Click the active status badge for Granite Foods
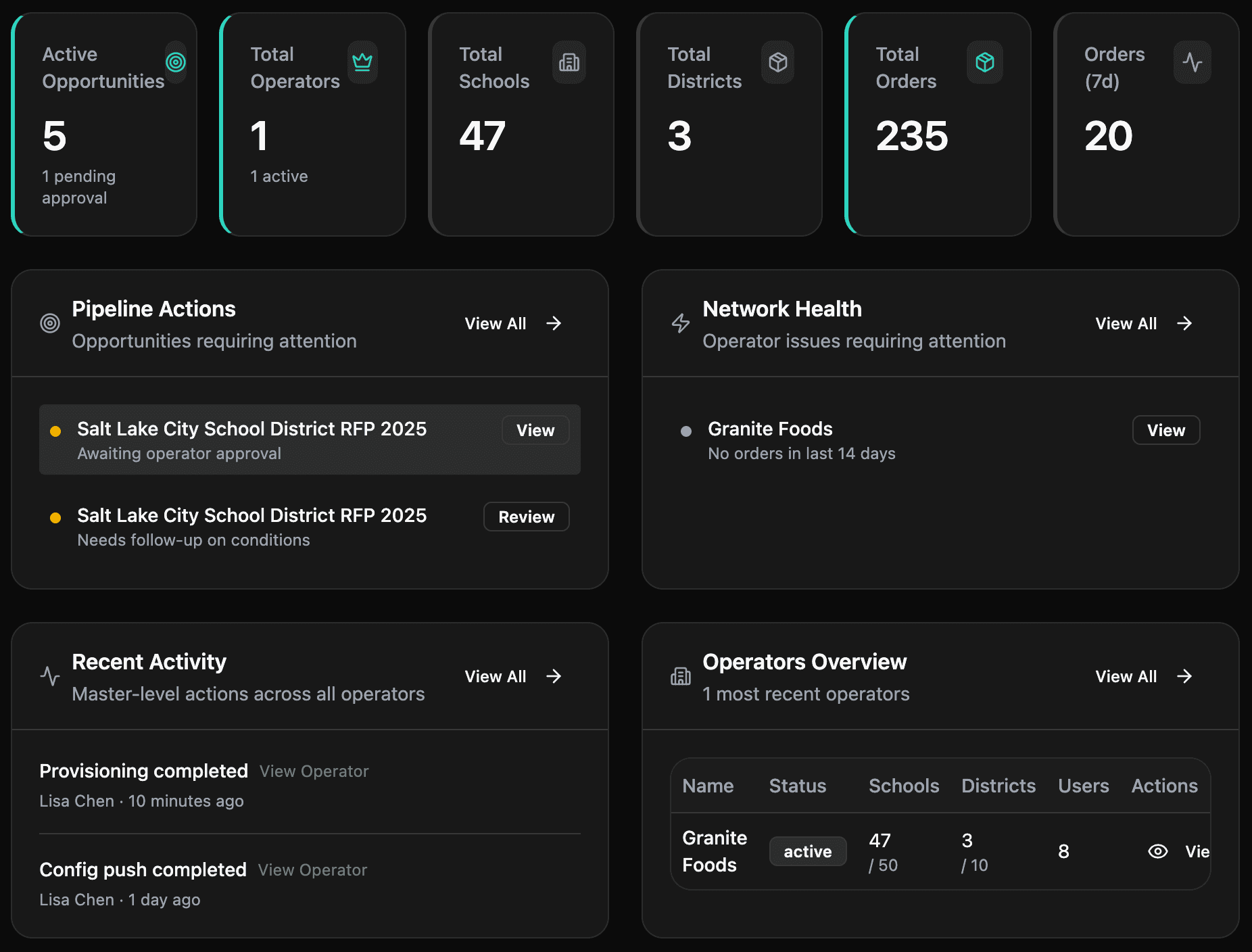 tap(807, 851)
